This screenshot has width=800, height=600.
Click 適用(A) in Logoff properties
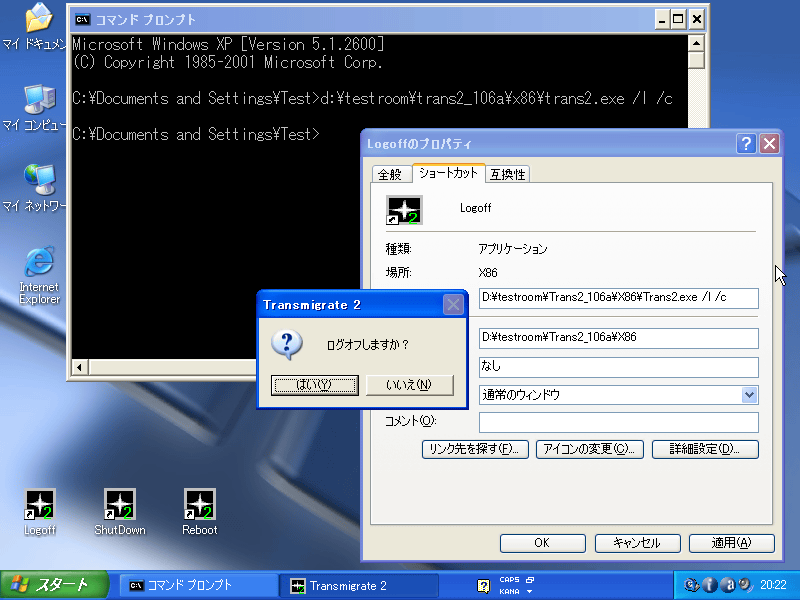(732, 543)
